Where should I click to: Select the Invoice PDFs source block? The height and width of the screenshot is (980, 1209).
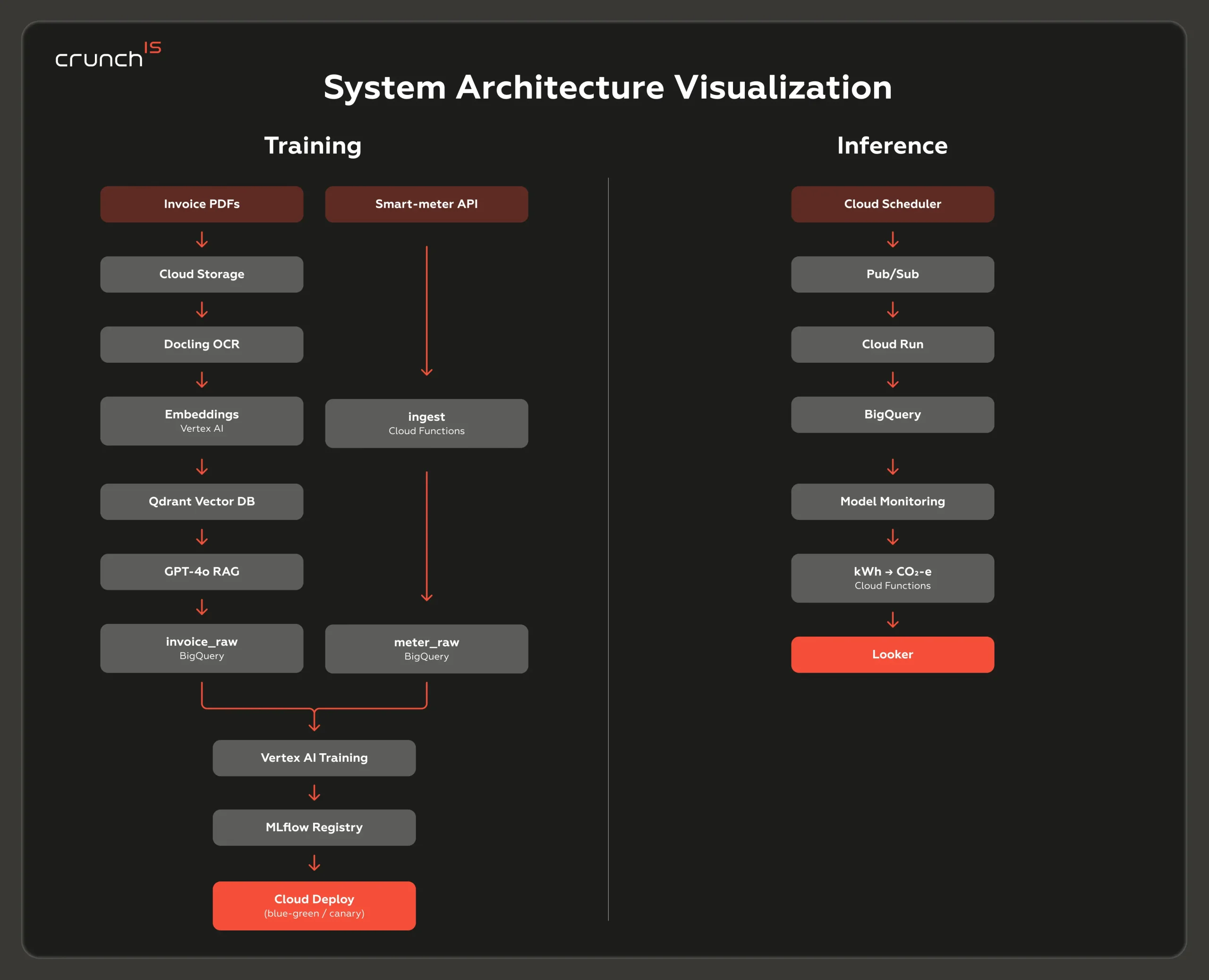tap(202, 204)
